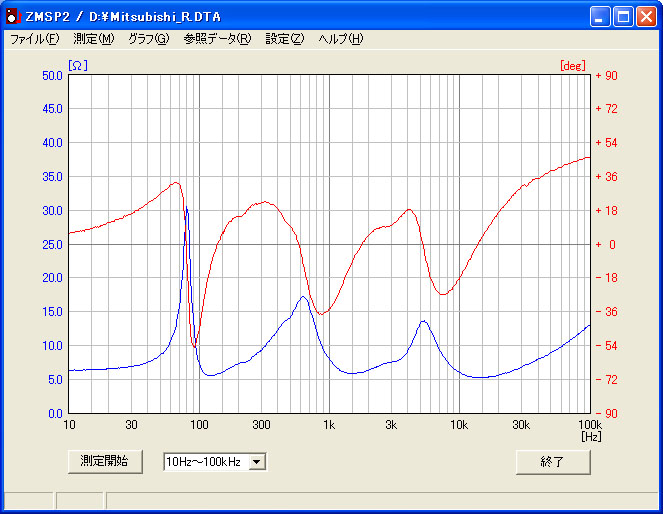Click the 1k frequency axis label
The image size is (663, 514).
point(329,425)
